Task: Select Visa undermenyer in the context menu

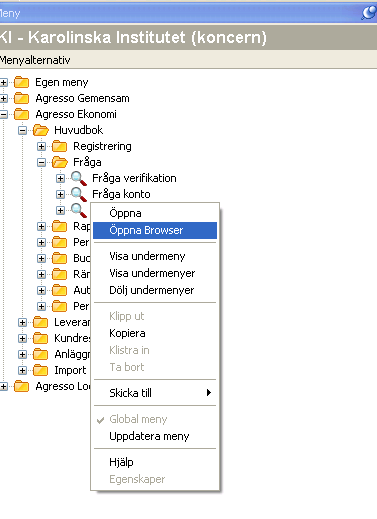Action: pos(155,273)
